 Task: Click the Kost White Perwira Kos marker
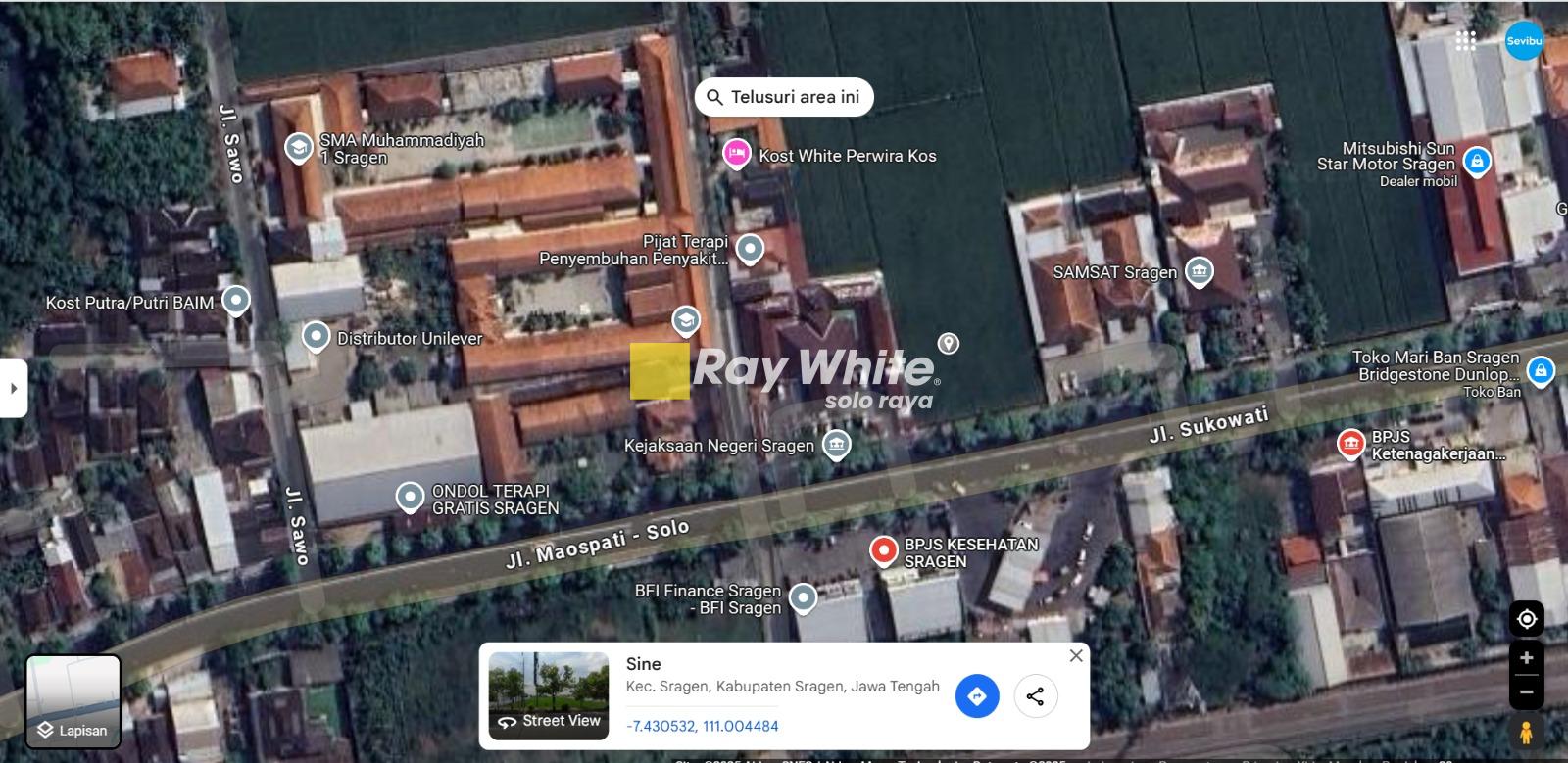[737, 155]
